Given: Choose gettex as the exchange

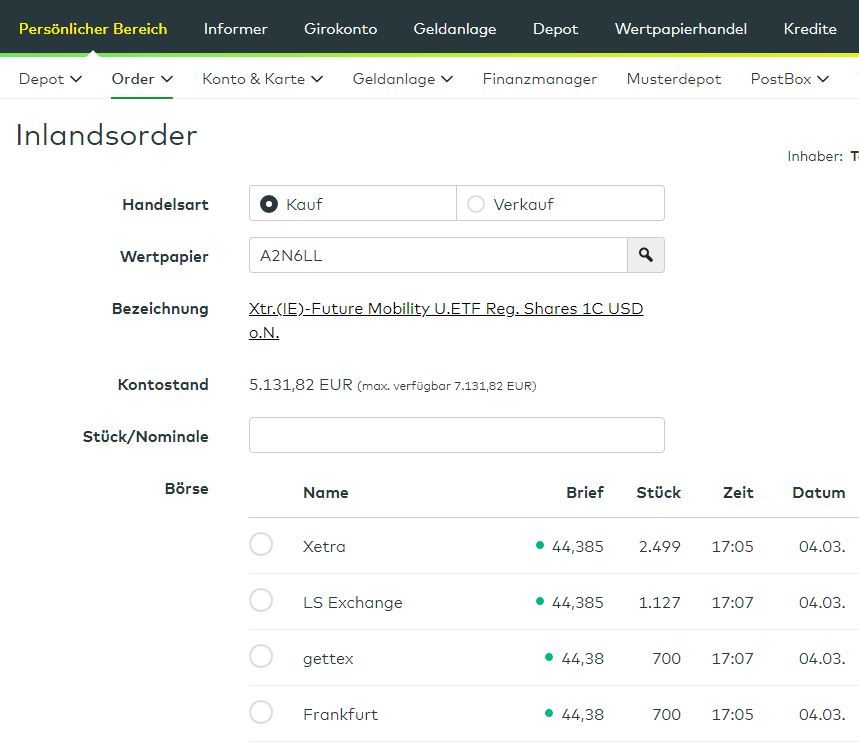Looking at the screenshot, I should pyautogui.click(x=261, y=657).
